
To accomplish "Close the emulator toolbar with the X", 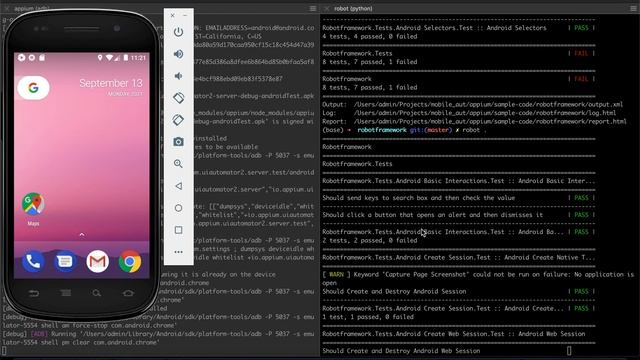I will tap(172, 16).
